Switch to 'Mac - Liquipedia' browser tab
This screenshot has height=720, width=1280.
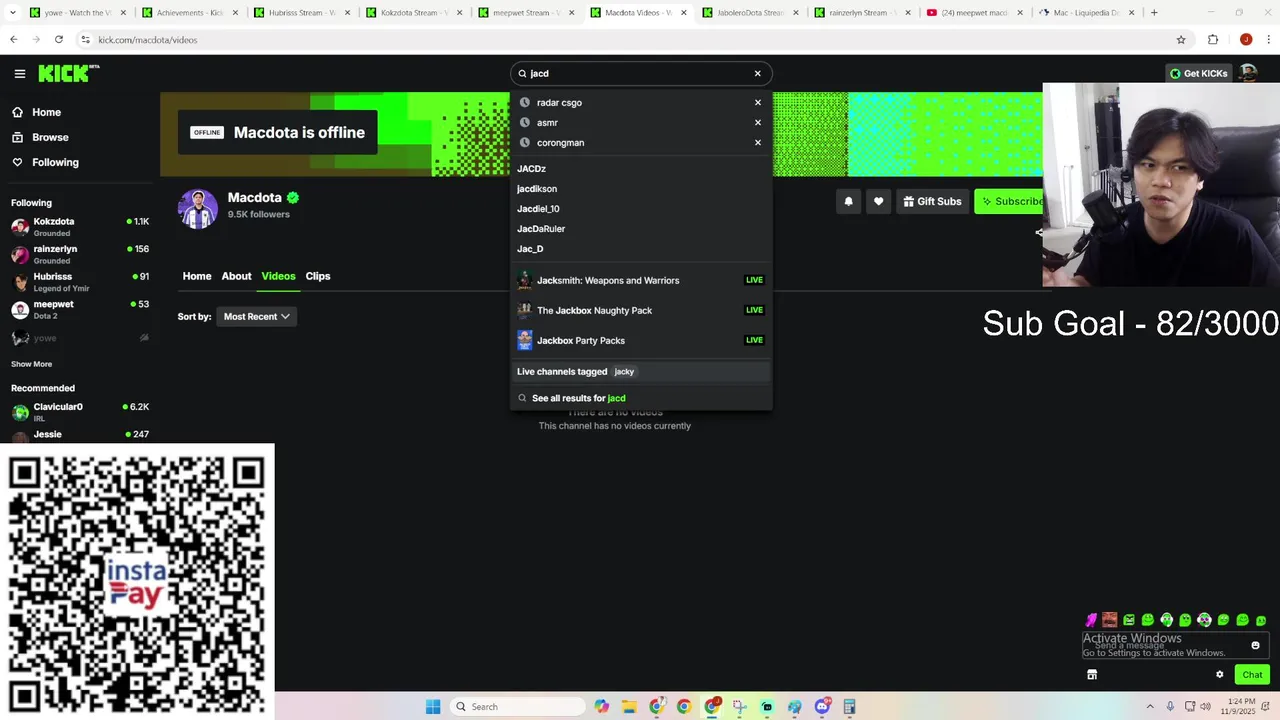tap(1084, 13)
